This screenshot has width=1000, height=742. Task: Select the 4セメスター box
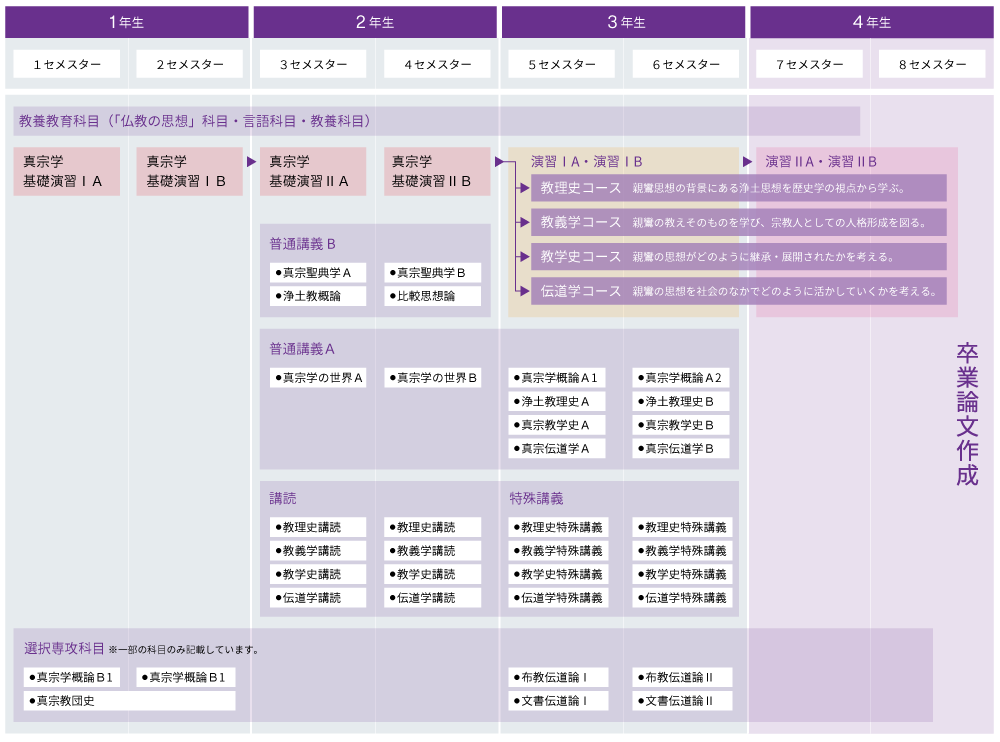pyautogui.click(x=438, y=64)
